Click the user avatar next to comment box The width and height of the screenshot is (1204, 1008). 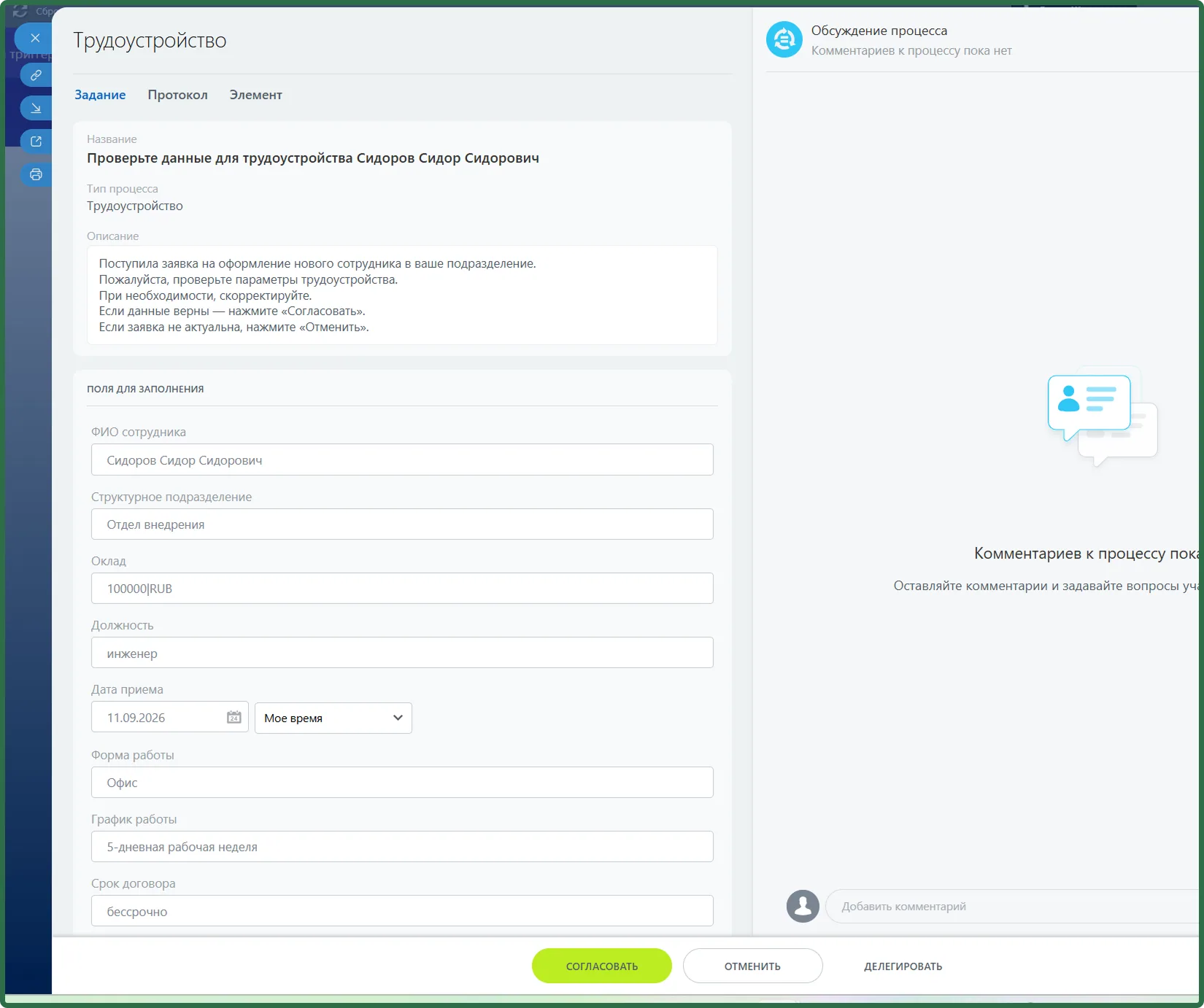803,906
